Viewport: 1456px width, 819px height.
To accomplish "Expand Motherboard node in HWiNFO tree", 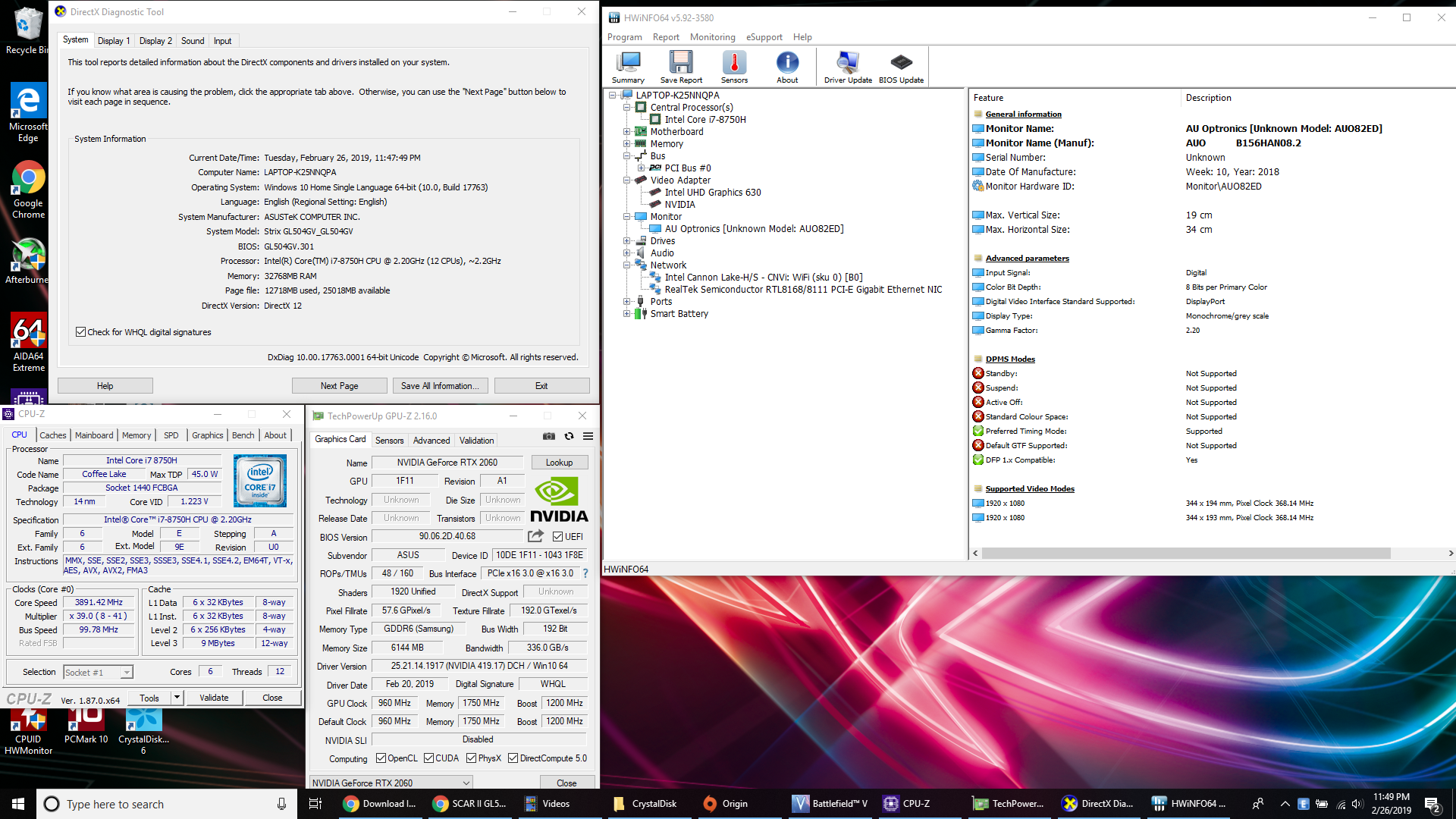I will 626,132.
